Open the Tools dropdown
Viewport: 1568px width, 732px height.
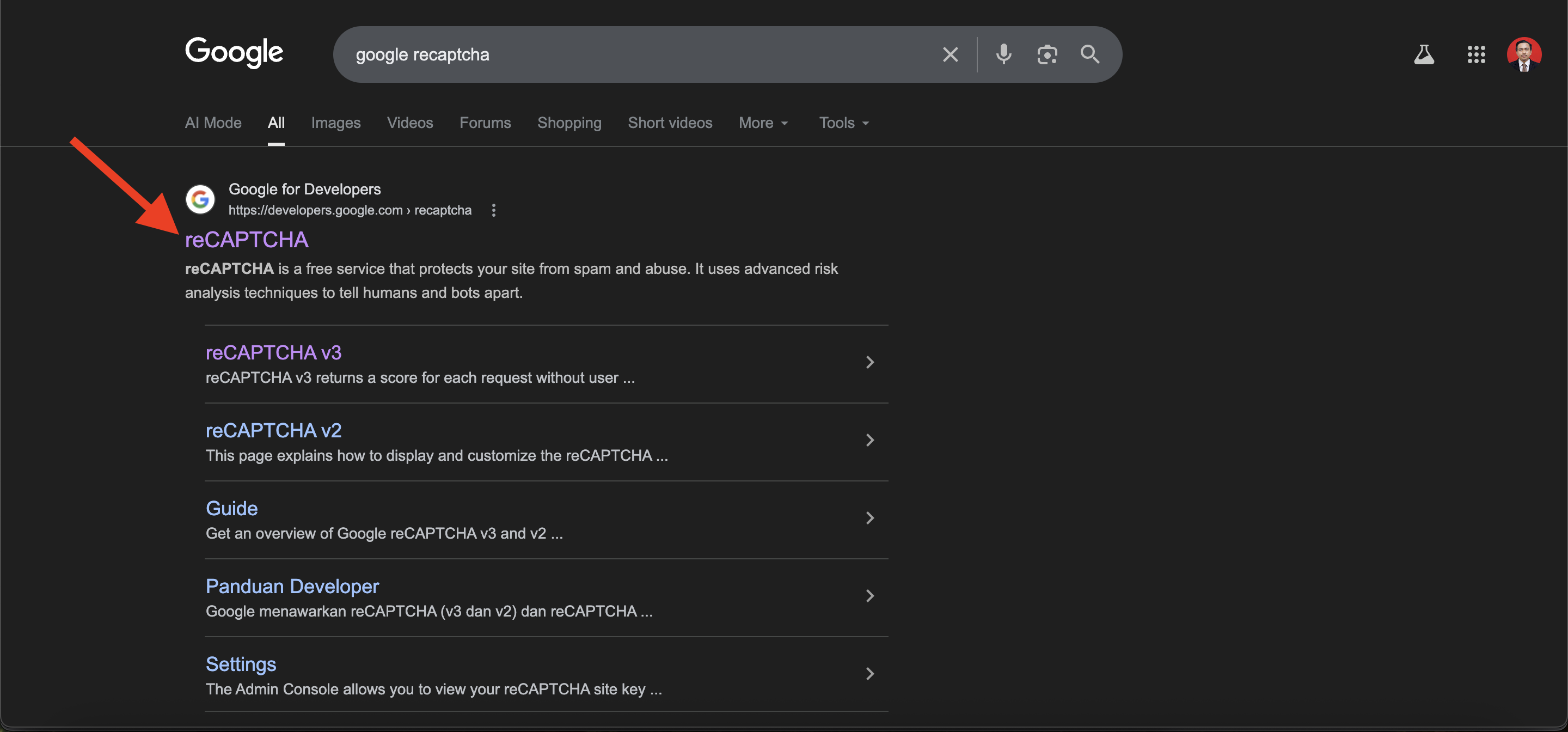844,123
